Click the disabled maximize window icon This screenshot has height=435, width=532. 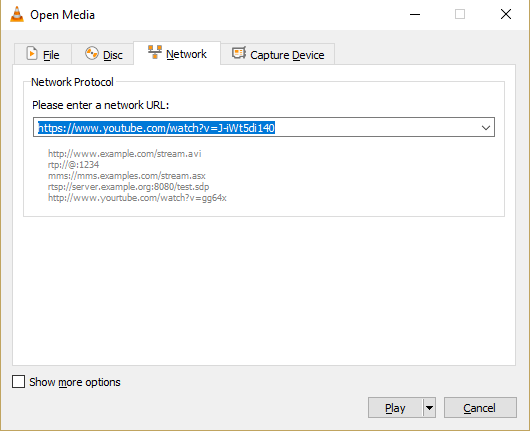click(460, 15)
